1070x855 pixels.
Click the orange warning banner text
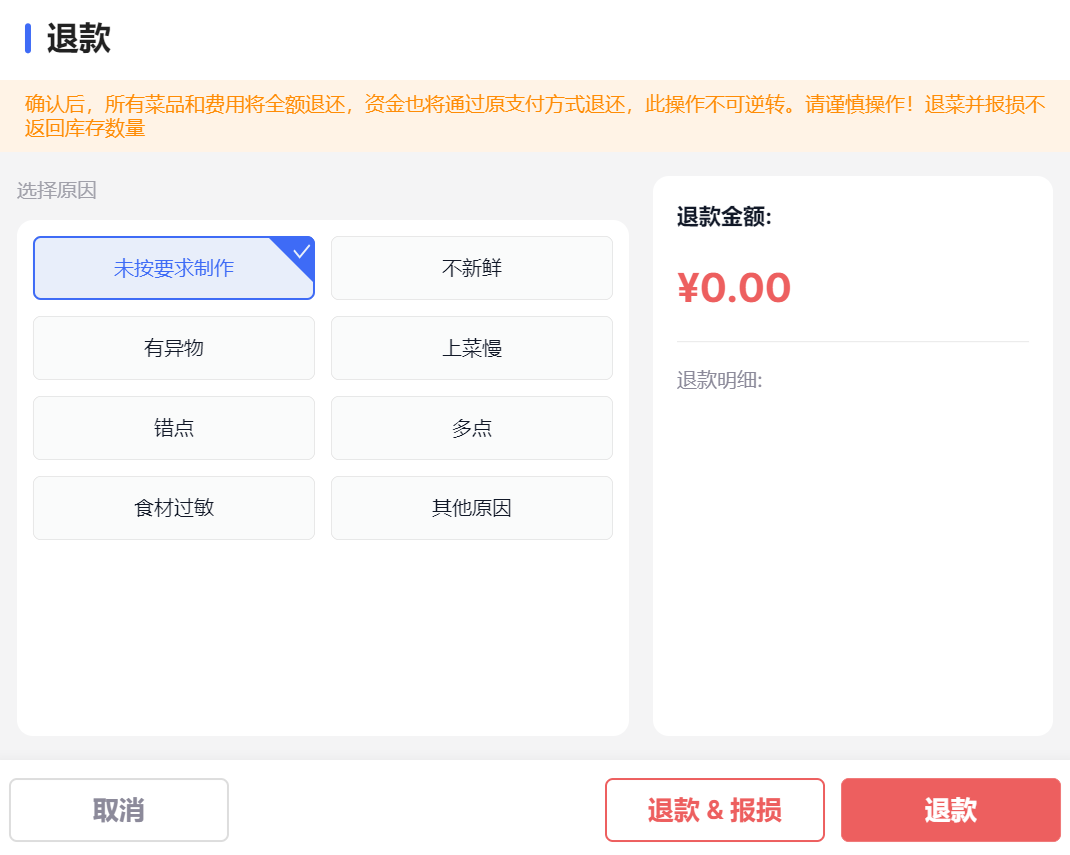(534, 116)
